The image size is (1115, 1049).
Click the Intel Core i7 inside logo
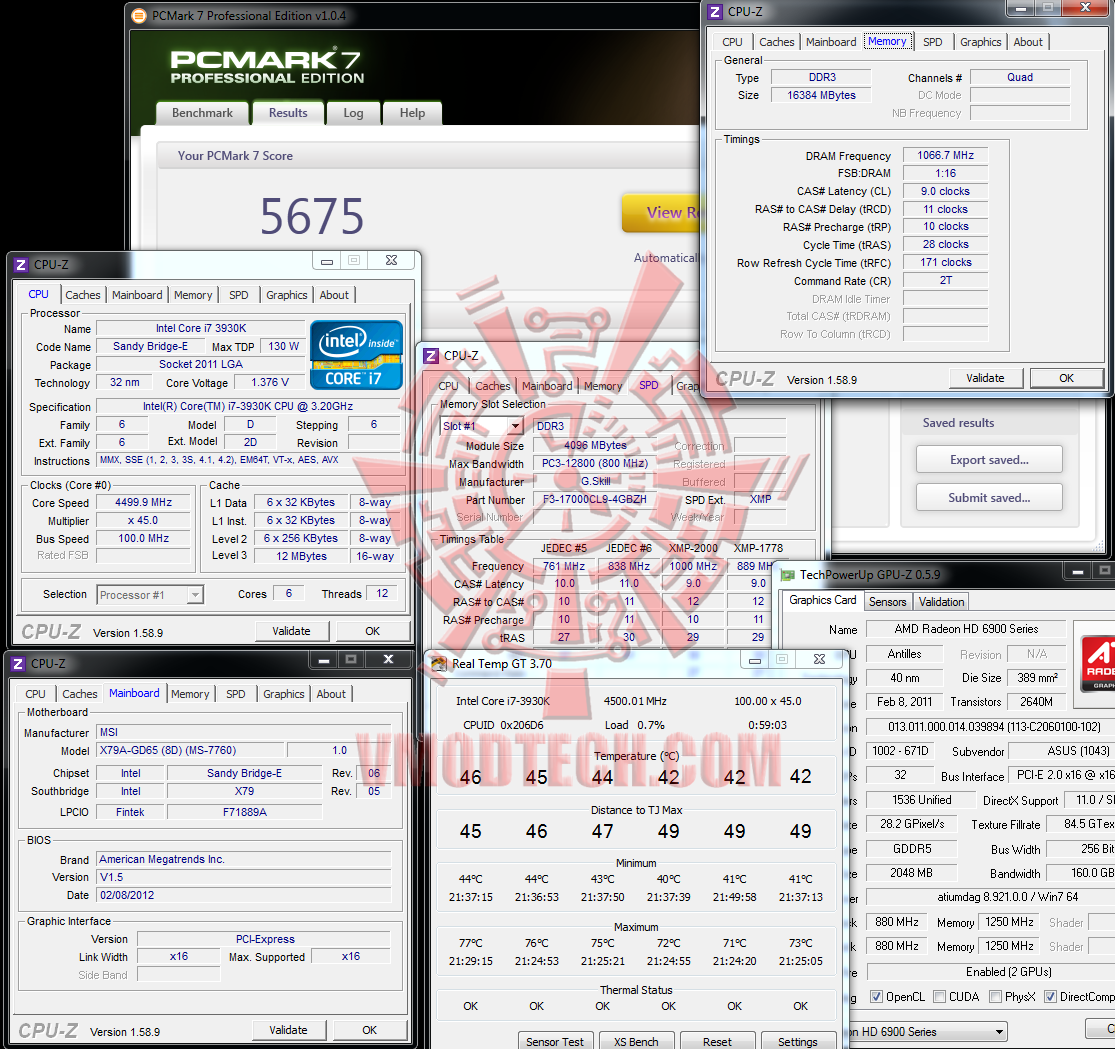coord(356,355)
